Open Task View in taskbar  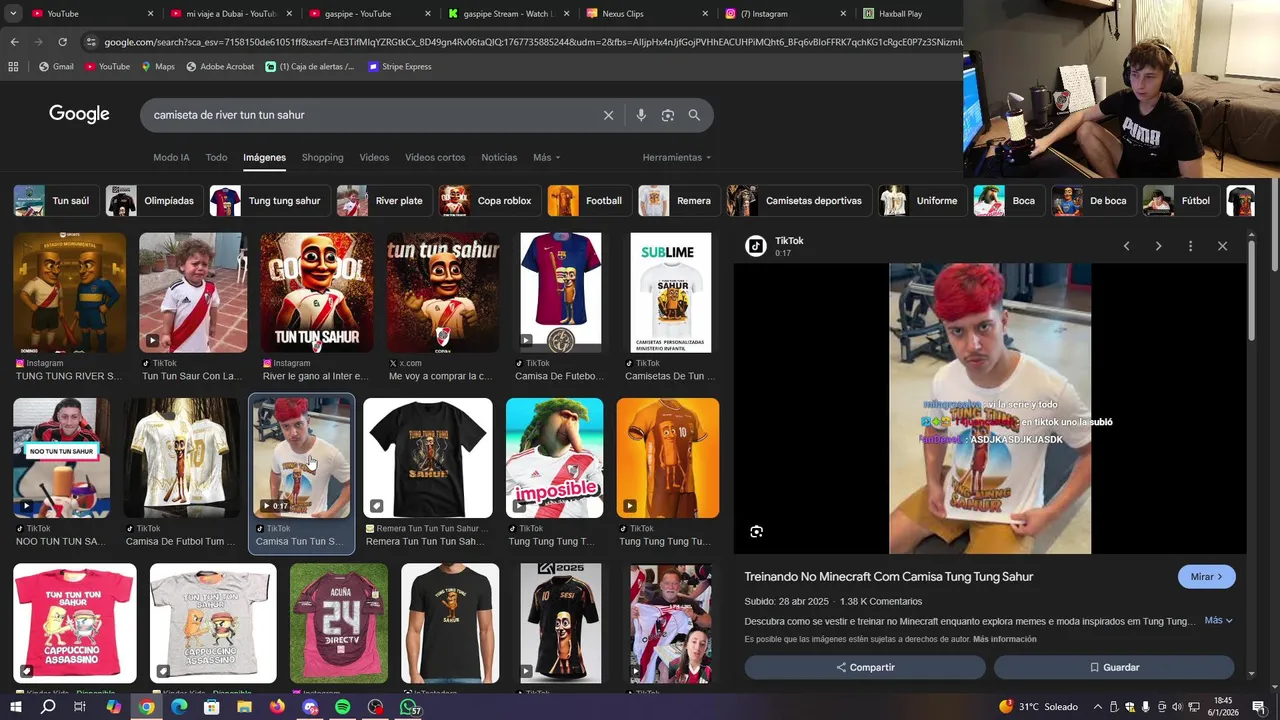coord(80,707)
